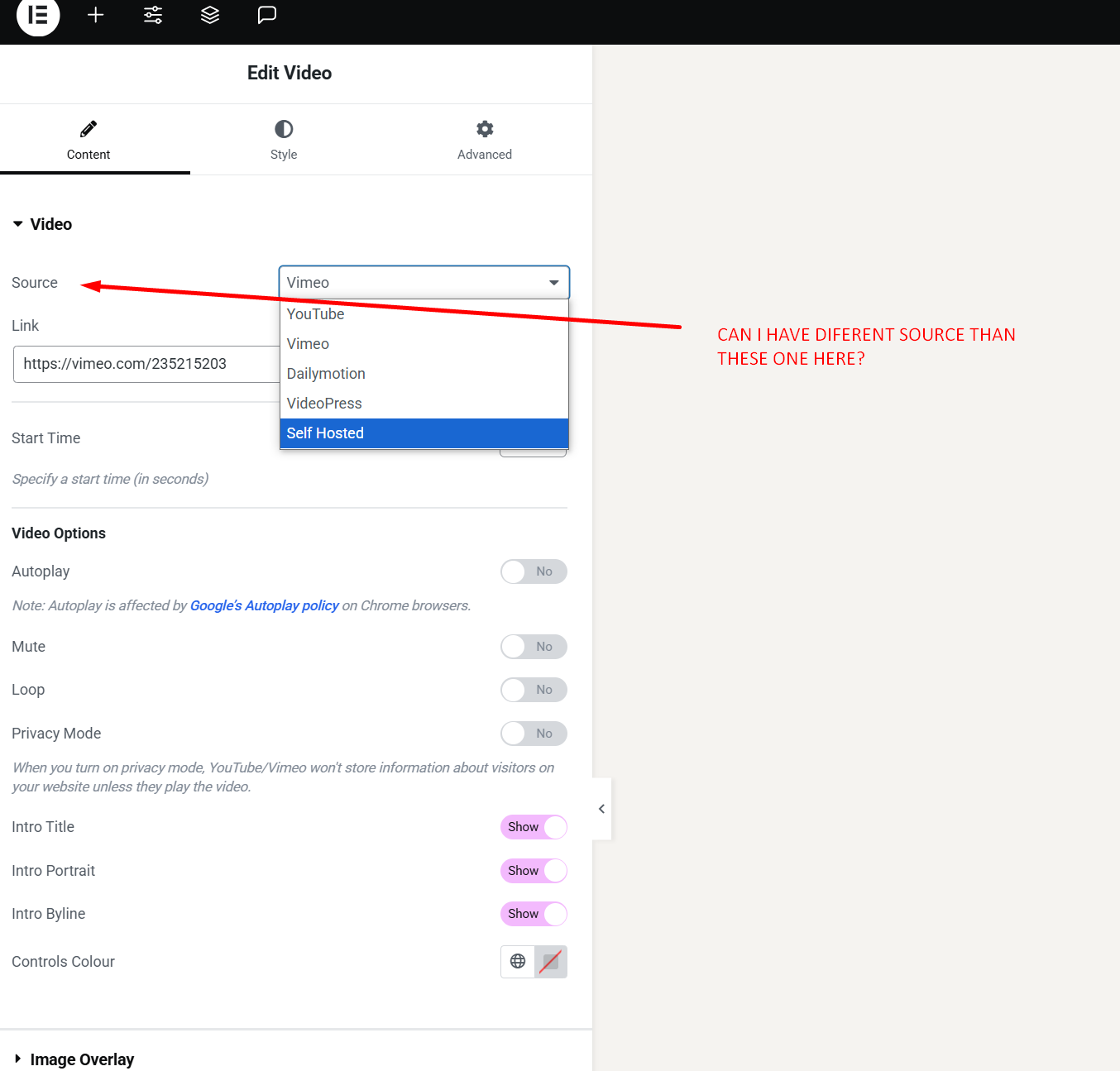Image resolution: width=1120 pixels, height=1071 pixels.
Task: Enable the Privacy Mode switch
Action: pyautogui.click(x=534, y=734)
